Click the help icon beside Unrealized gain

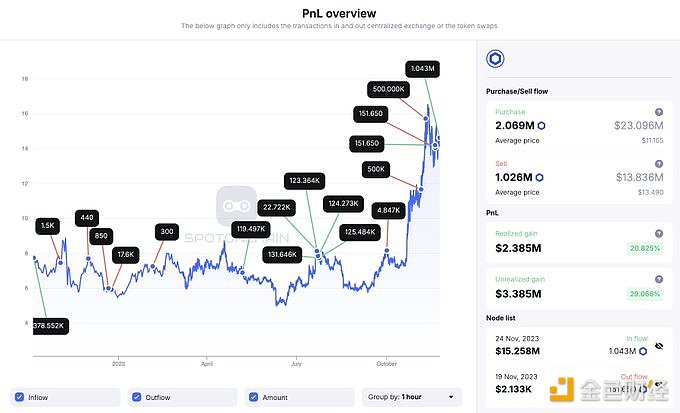pyautogui.click(x=658, y=278)
